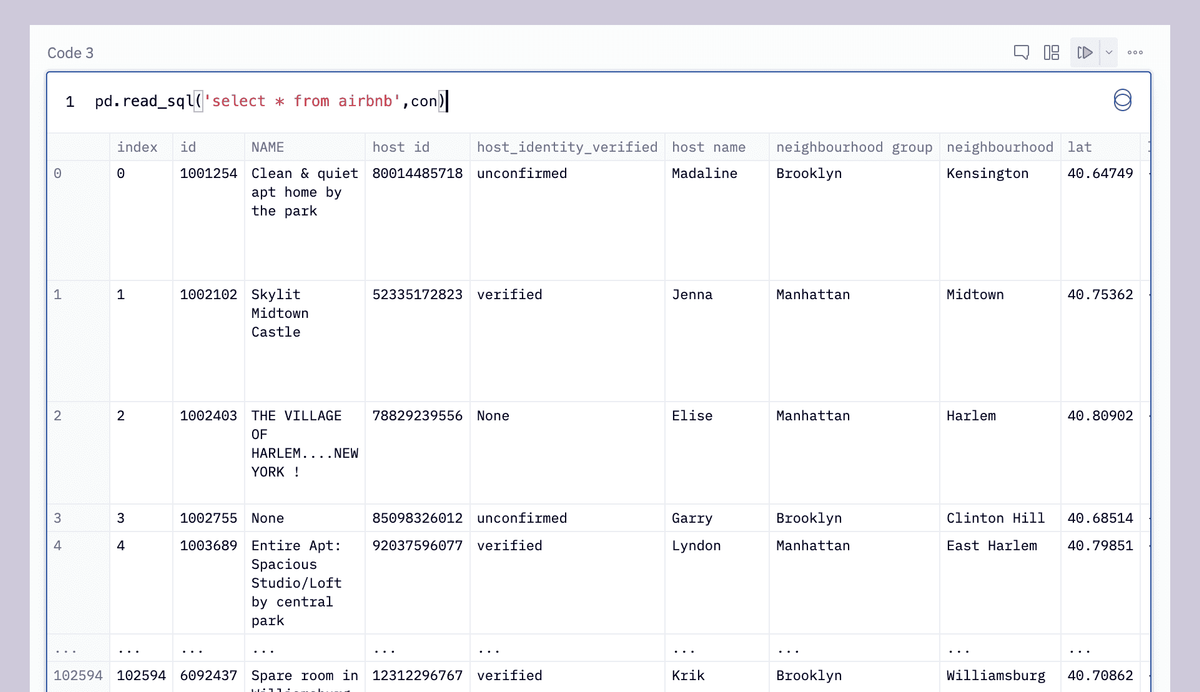Click the Harlem neighbourhood cell
This screenshot has width=1200, height=692.
971,415
